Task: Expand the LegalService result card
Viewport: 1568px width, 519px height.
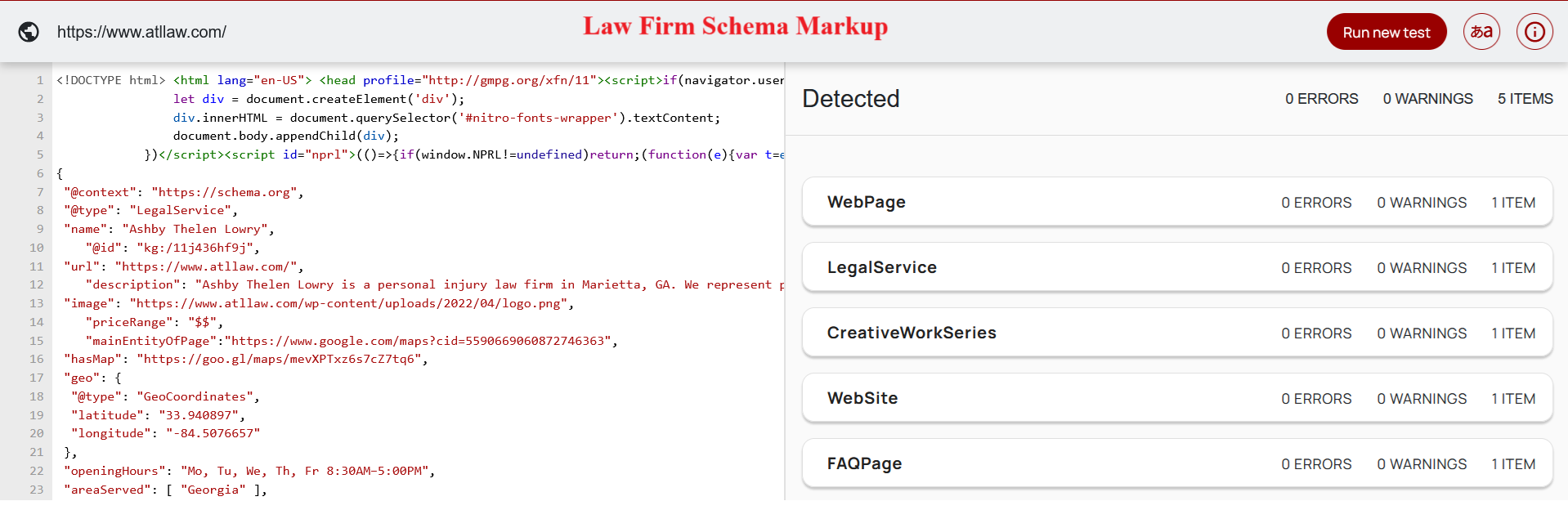Action: (x=1177, y=267)
